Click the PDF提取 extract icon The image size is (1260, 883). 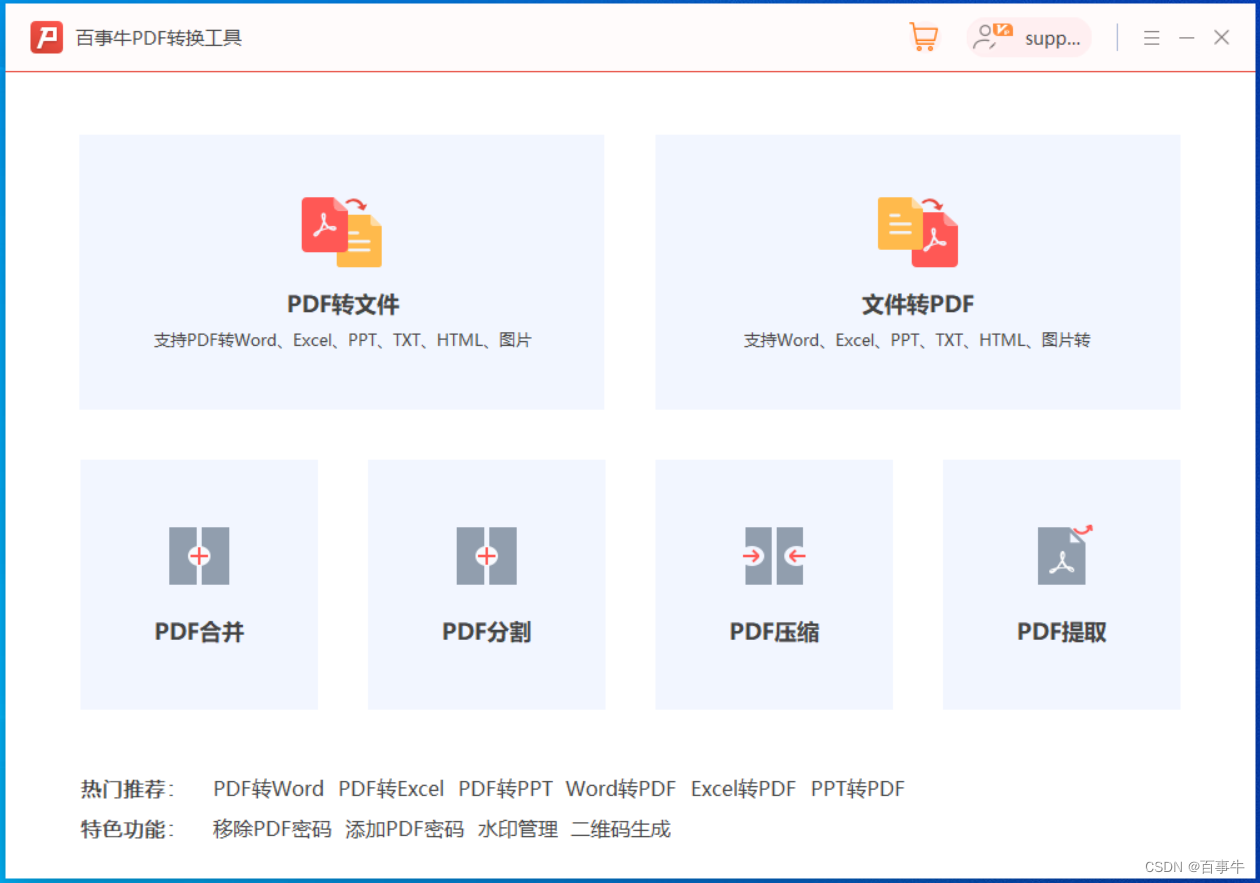pos(1064,555)
